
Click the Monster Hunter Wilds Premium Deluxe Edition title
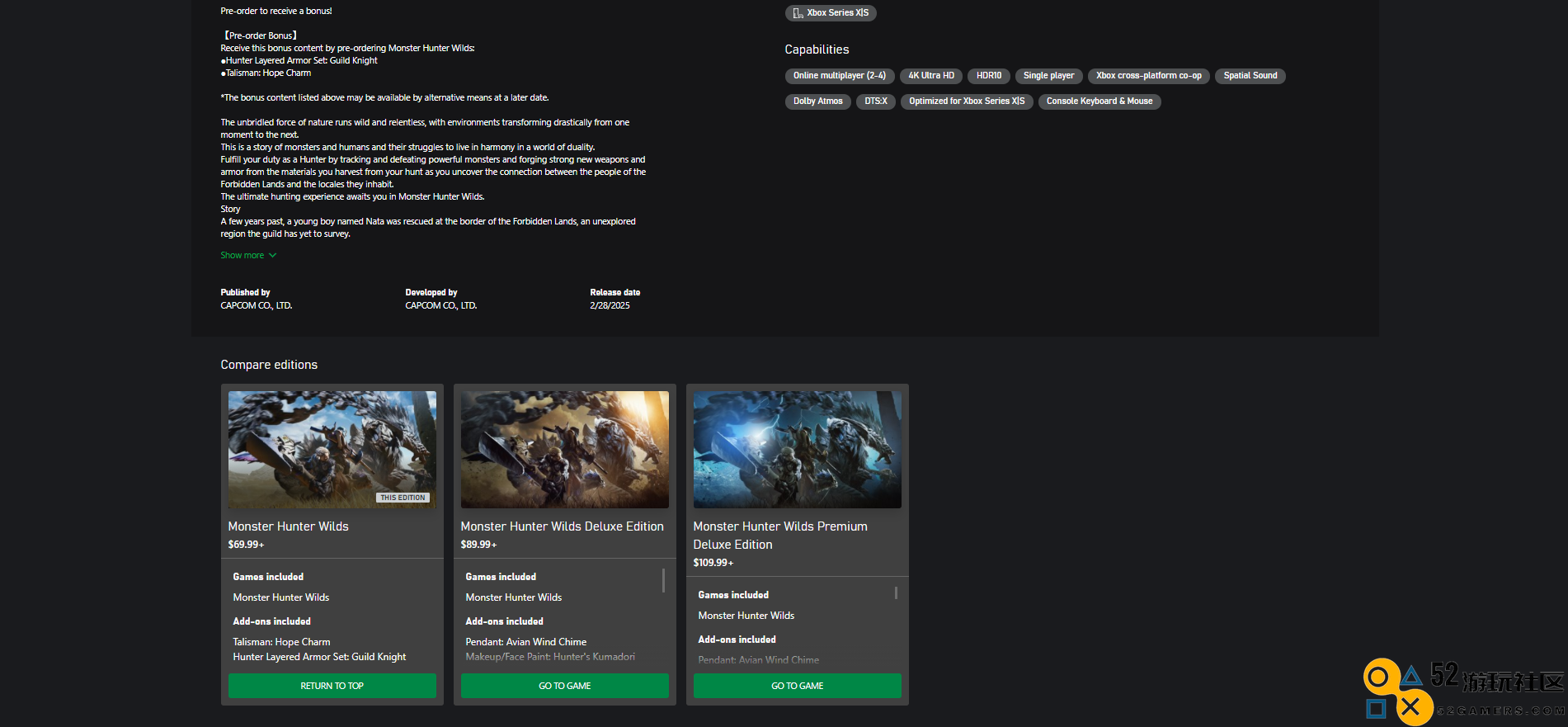[x=780, y=536]
